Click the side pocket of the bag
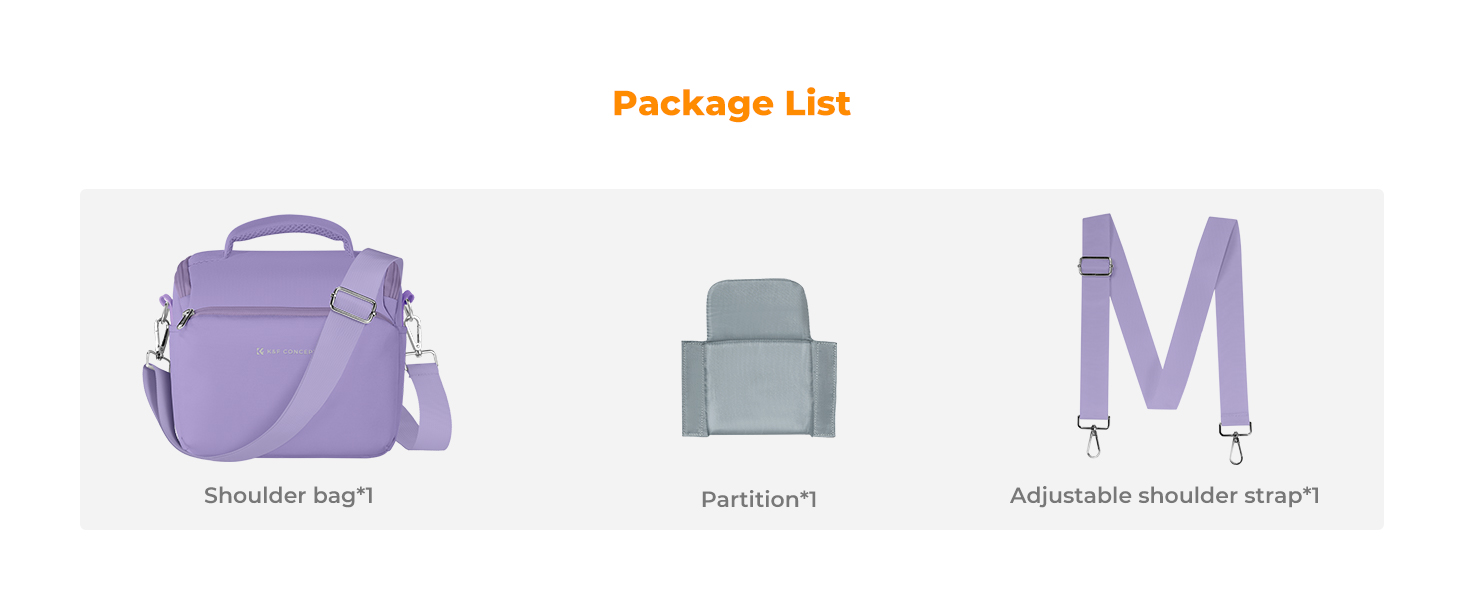The image size is (1464, 600). point(158,405)
